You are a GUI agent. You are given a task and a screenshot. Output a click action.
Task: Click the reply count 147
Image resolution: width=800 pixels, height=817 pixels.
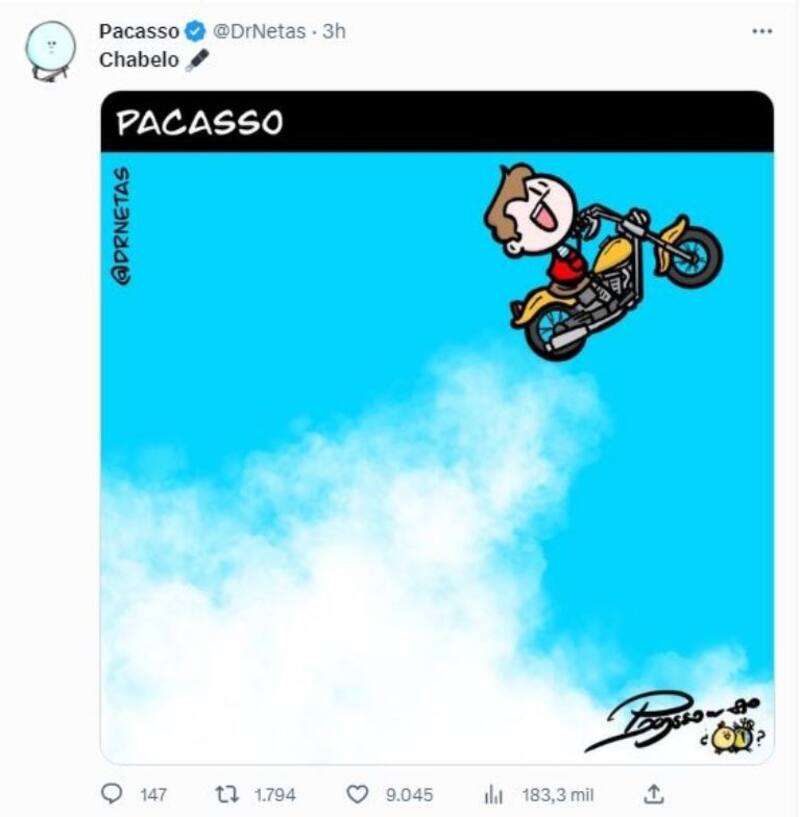pos(153,795)
